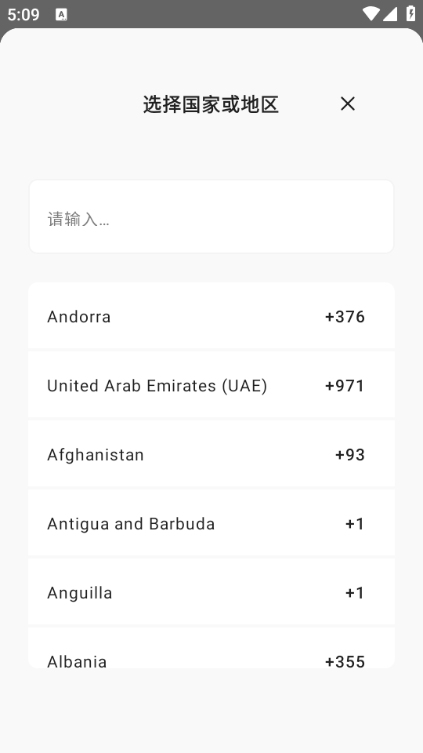
Task: Focus the 请输入 search field
Action: coord(211,217)
